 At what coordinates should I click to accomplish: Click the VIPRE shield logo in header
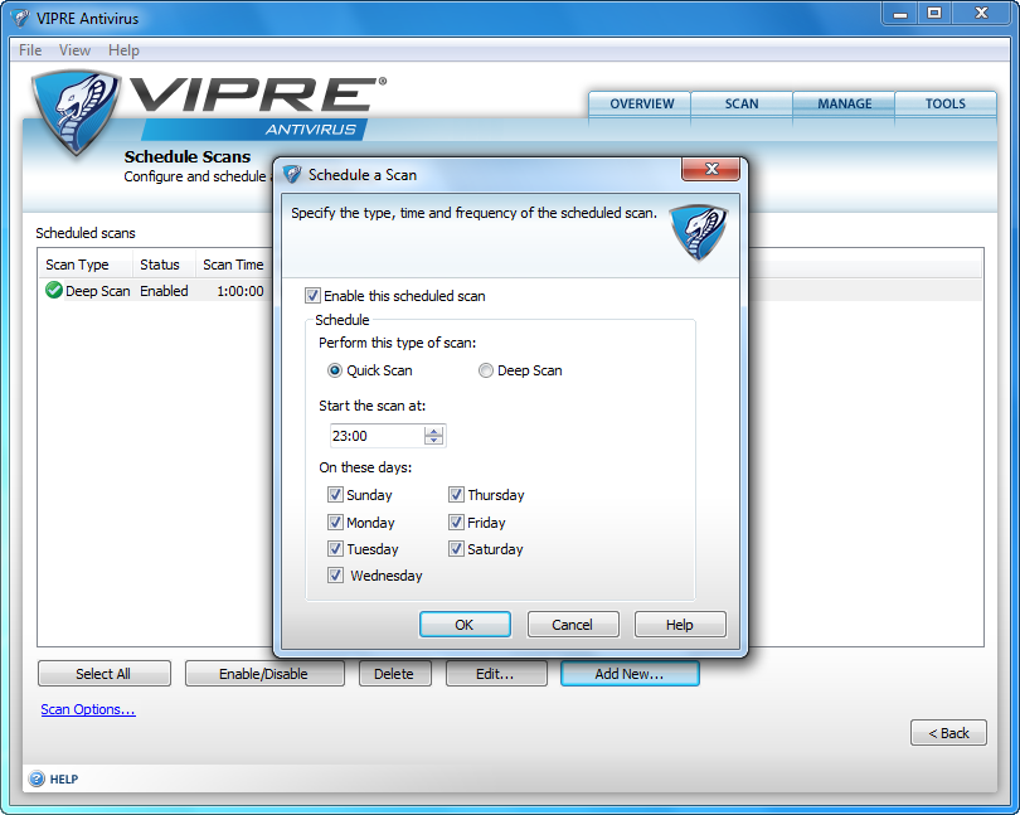point(76,112)
